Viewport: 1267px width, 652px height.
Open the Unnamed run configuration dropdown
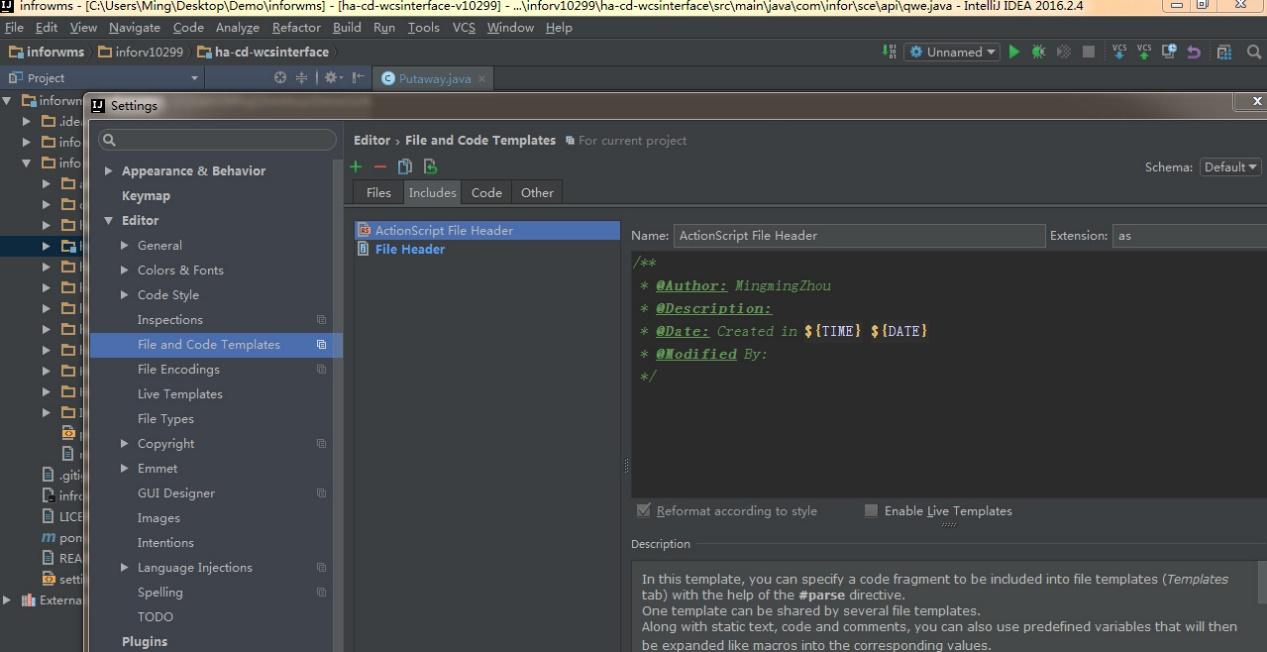(x=953, y=52)
